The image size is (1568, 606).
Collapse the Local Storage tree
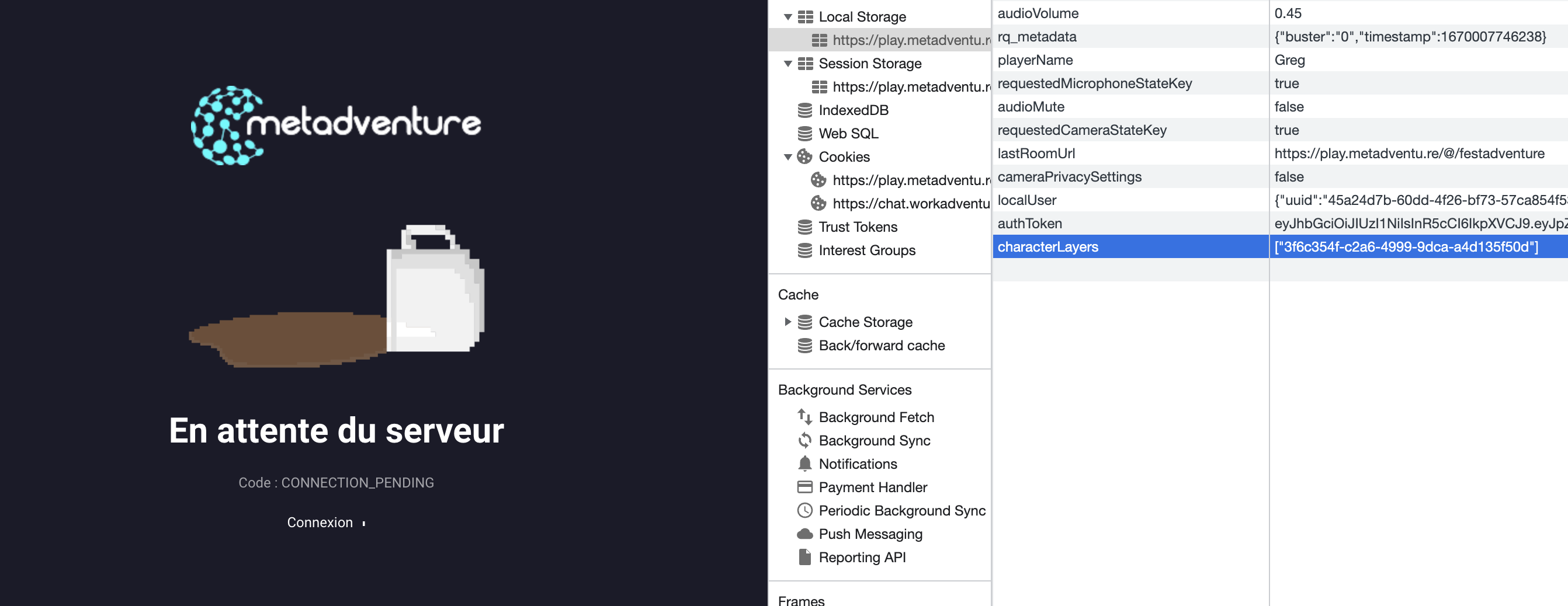pyautogui.click(x=788, y=16)
